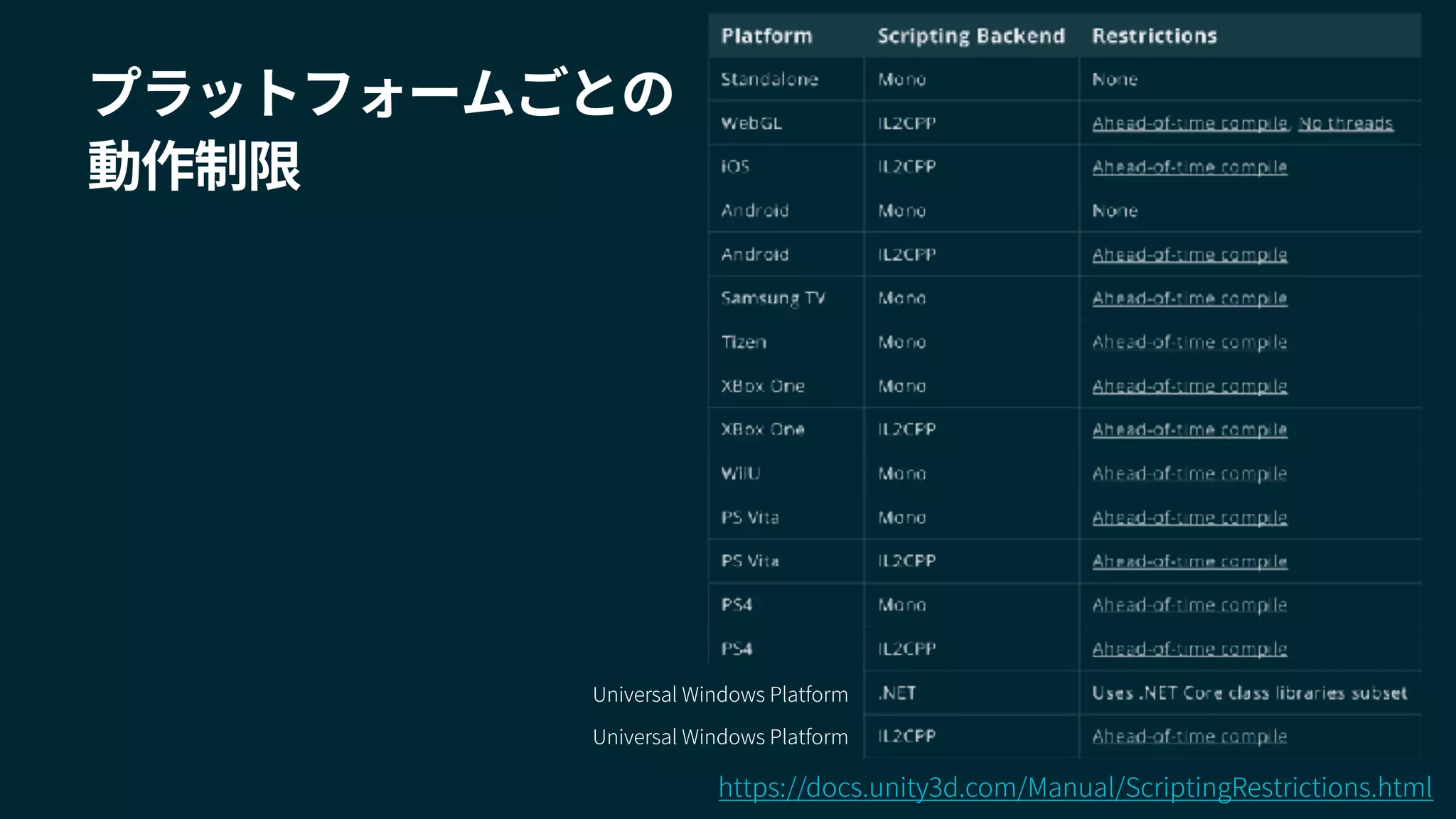Open the docs.unity3d.com ScriptingRestrictions URL link

[x=1076, y=788]
